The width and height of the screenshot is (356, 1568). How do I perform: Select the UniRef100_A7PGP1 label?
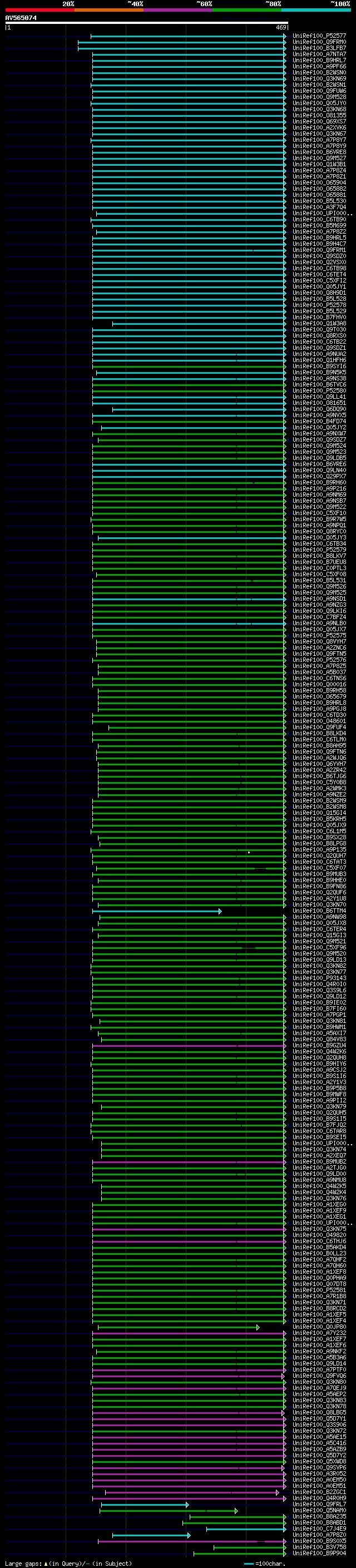[319, 1015]
